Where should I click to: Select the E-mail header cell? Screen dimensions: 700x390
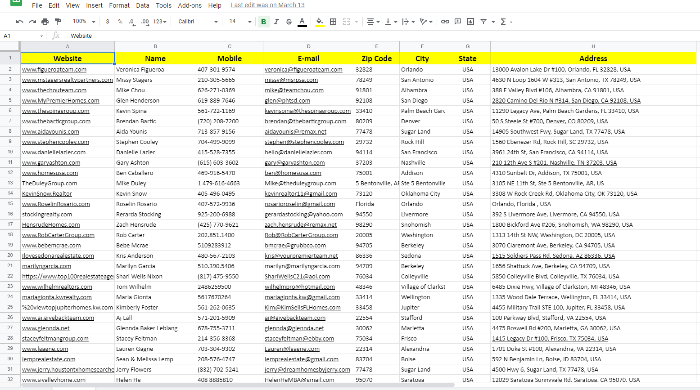(x=308, y=58)
